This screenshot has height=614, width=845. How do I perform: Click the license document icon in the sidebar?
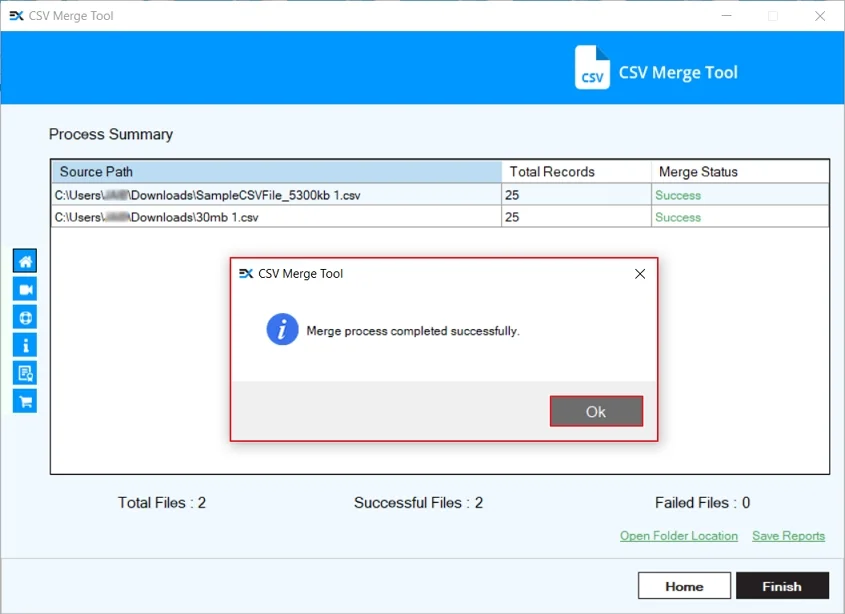24,373
